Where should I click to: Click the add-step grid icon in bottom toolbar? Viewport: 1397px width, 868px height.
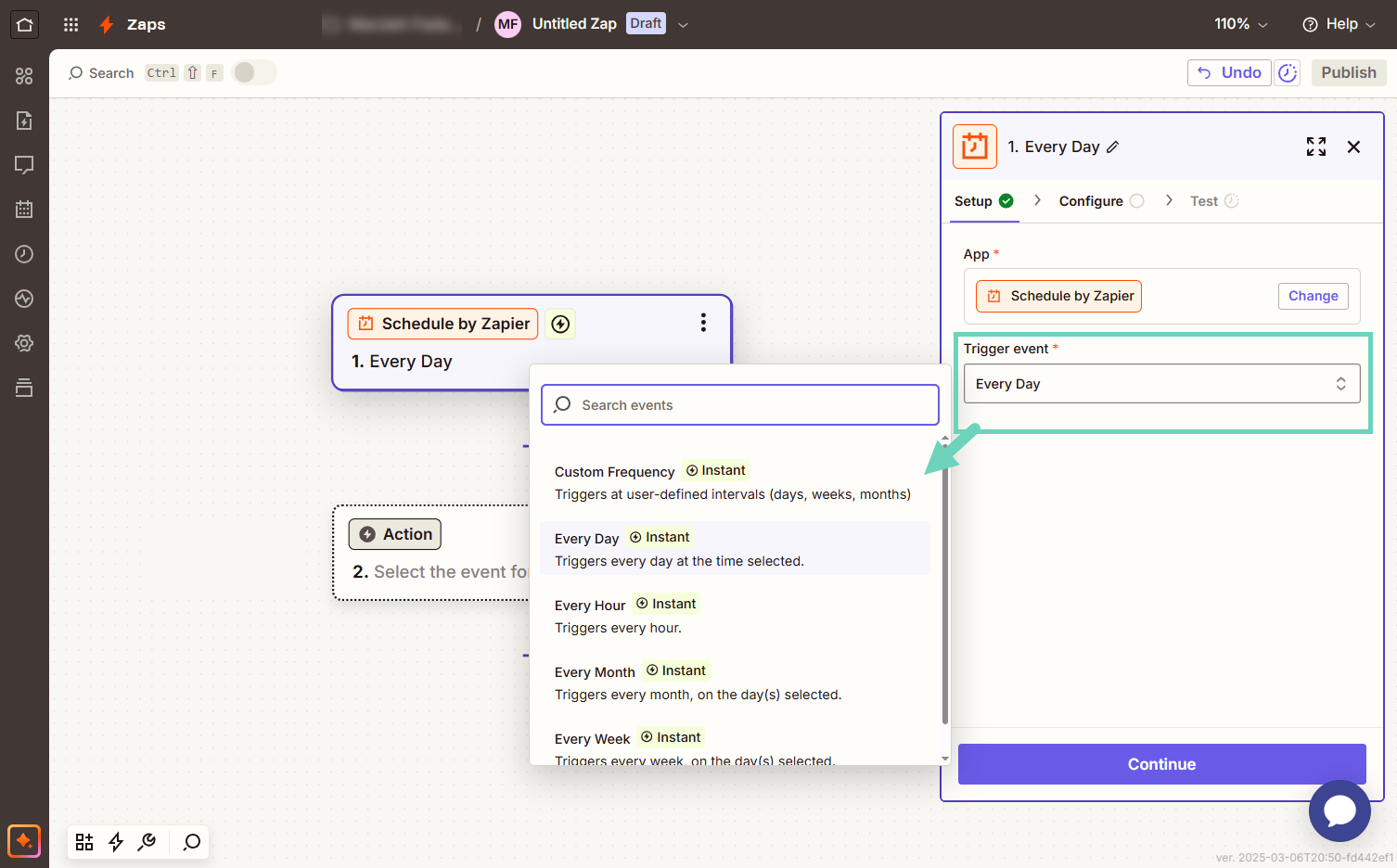(84, 842)
